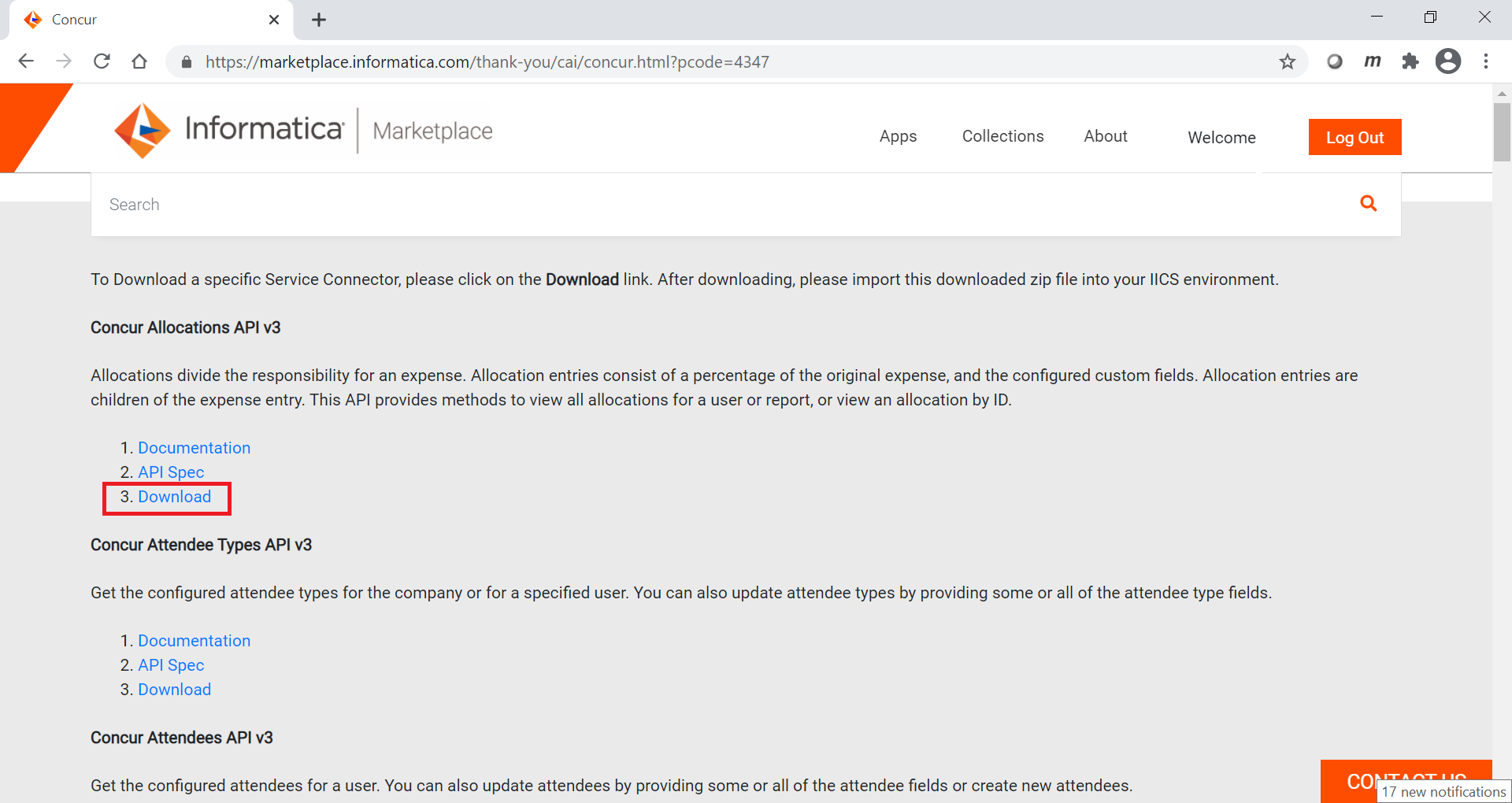Click the orange search magnifier icon
Image resolution: width=1512 pixels, height=803 pixels.
pos(1369,204)
